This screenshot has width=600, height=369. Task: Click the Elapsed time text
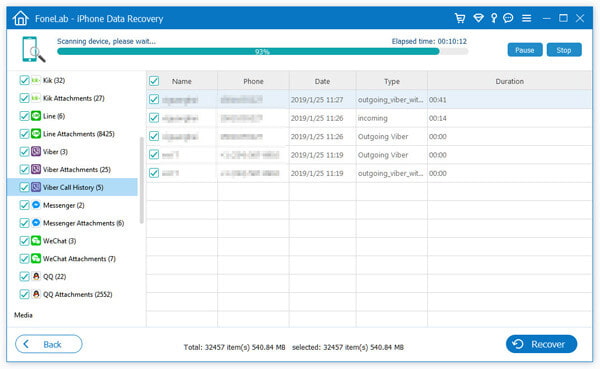click(x=429, y=41)
